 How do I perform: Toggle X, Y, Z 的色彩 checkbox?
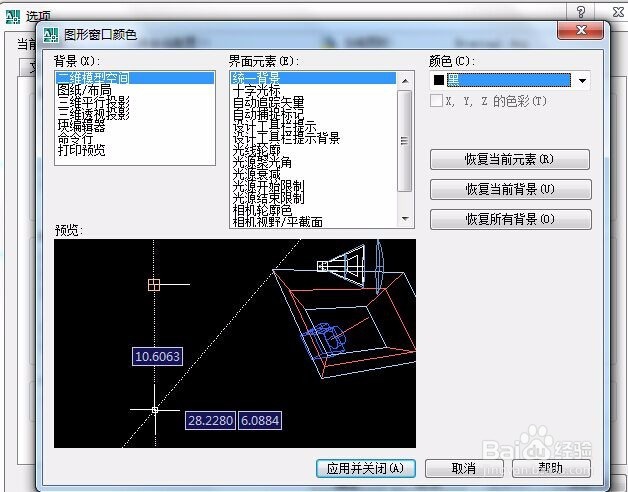(x=436, y=101)
